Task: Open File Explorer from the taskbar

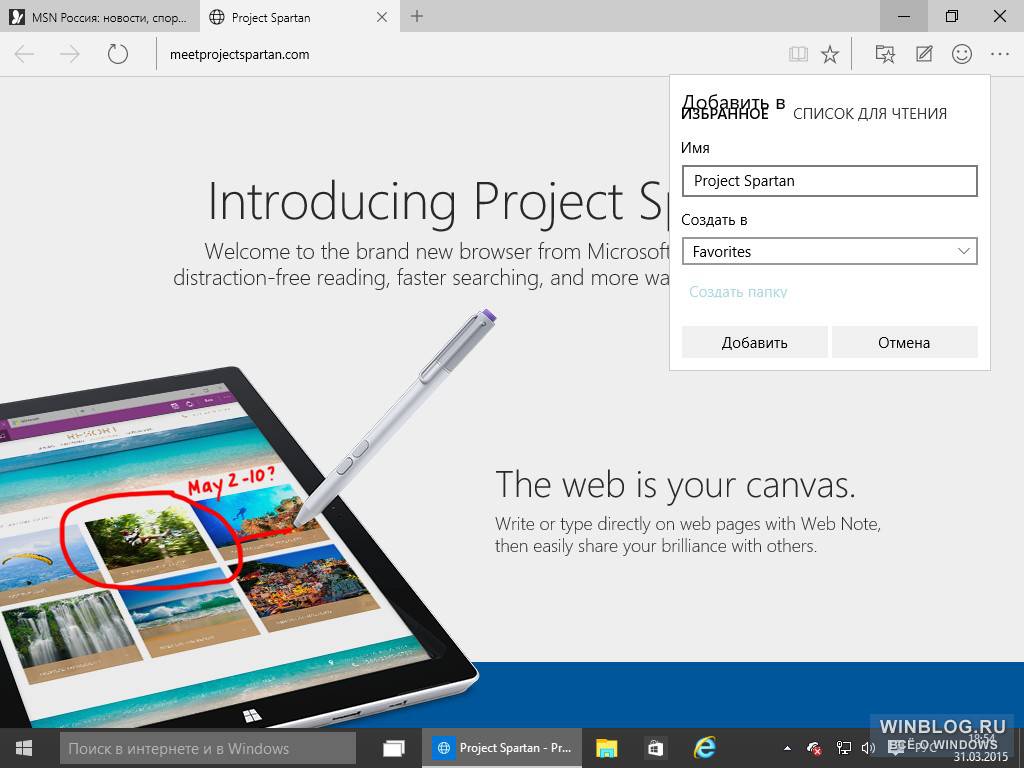Action: 606,748
